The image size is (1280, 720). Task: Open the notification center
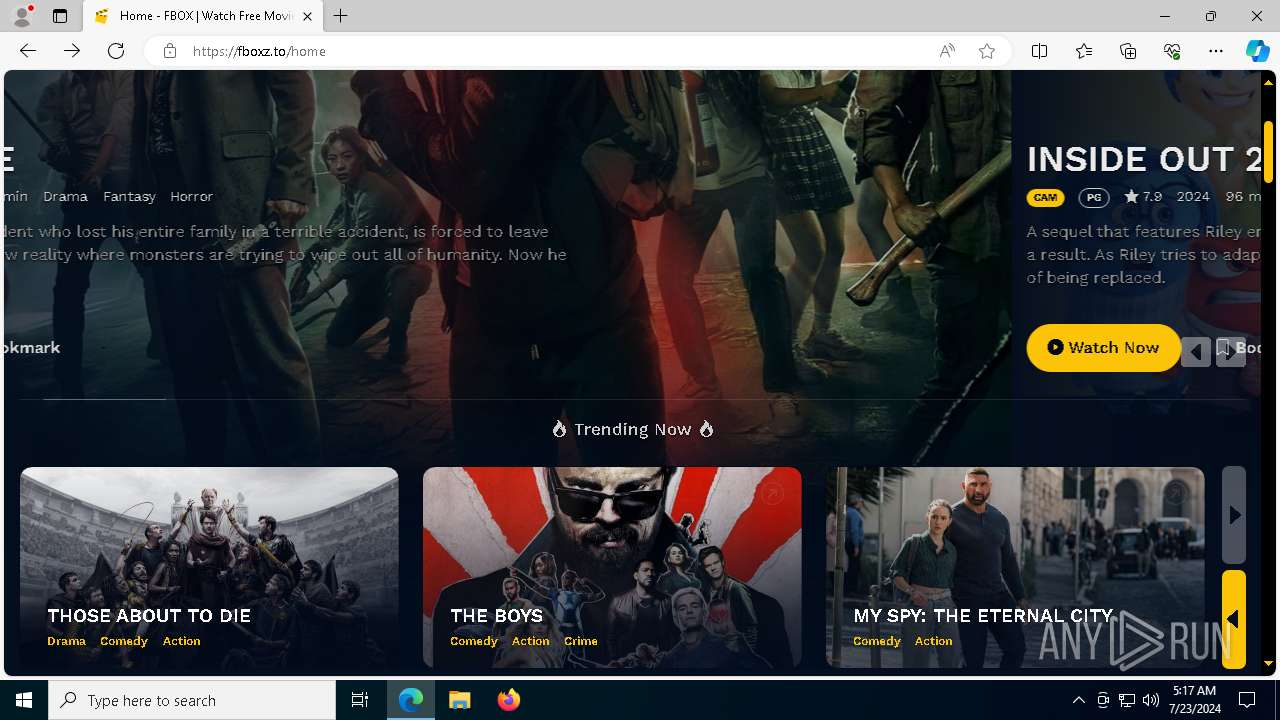(1247, 700)
